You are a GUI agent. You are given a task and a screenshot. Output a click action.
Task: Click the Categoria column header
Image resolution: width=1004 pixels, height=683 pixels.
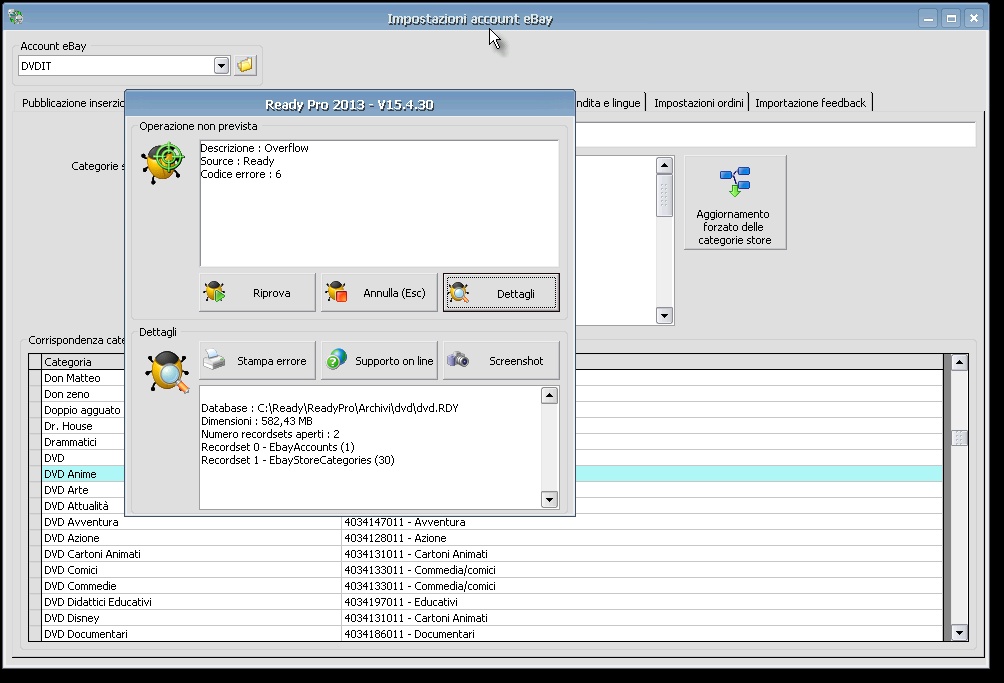[x=83, y=362]
